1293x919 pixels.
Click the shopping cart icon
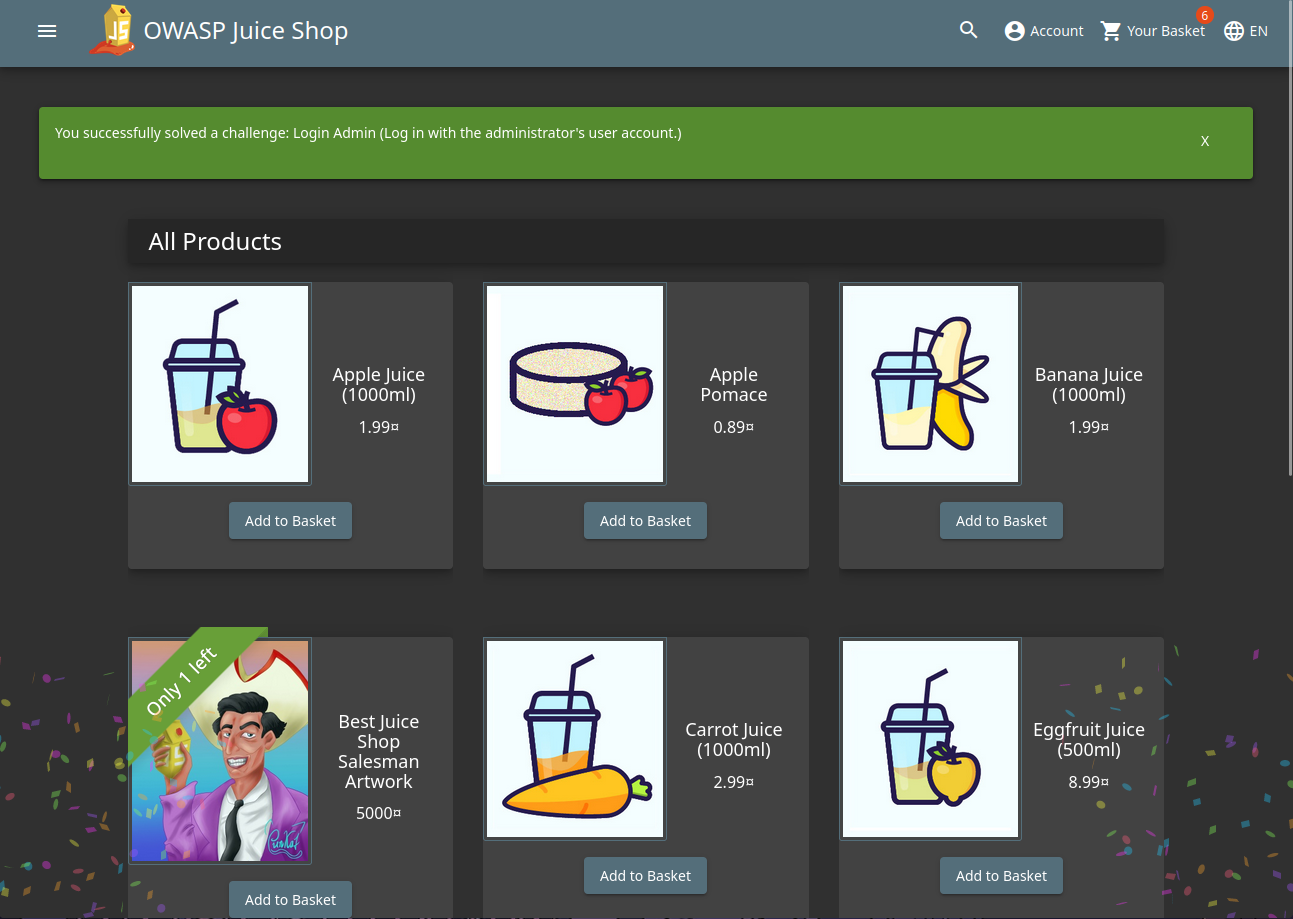tap(1111, 31)
